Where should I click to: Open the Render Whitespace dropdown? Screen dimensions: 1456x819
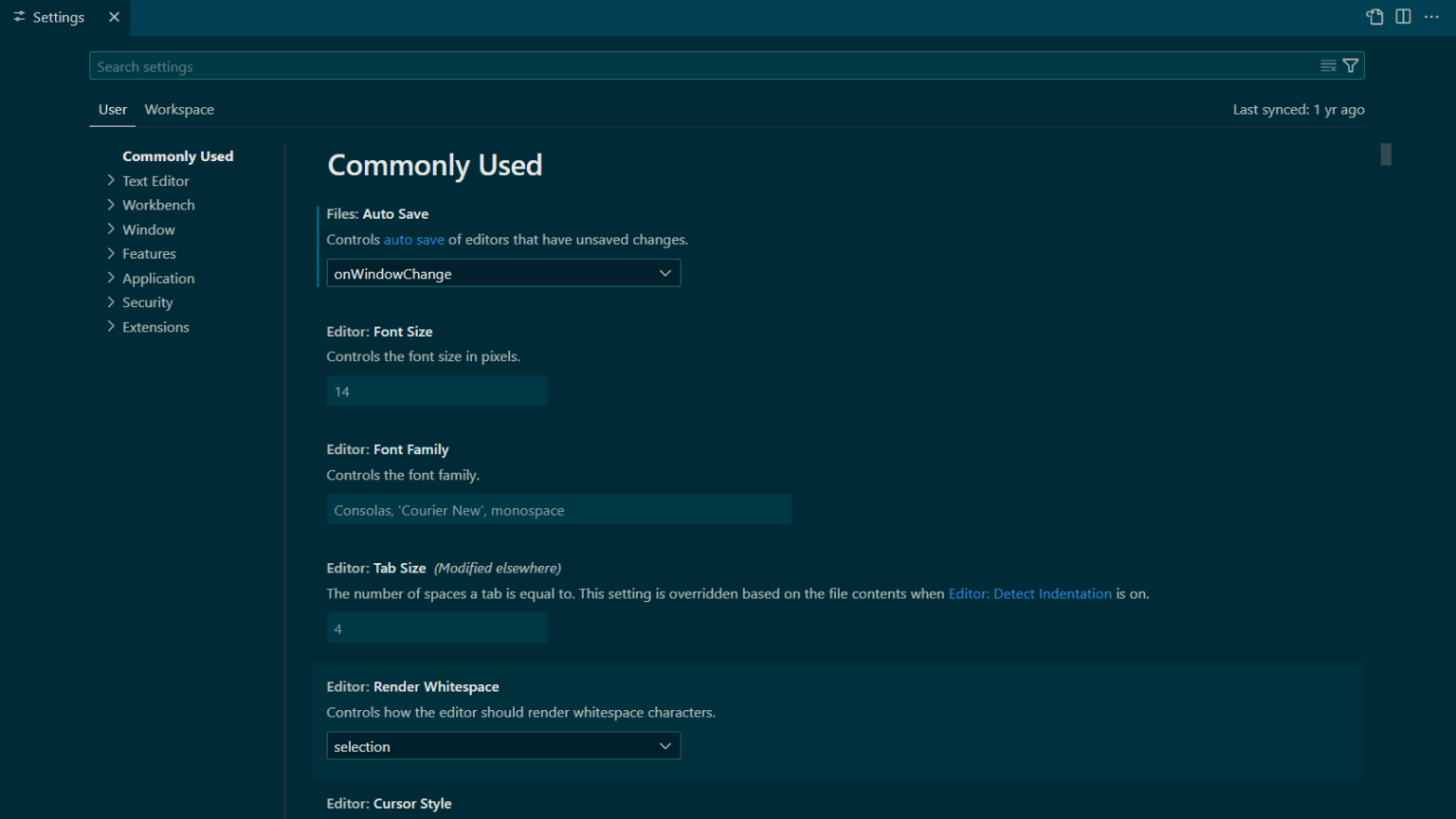click(502, 746)
